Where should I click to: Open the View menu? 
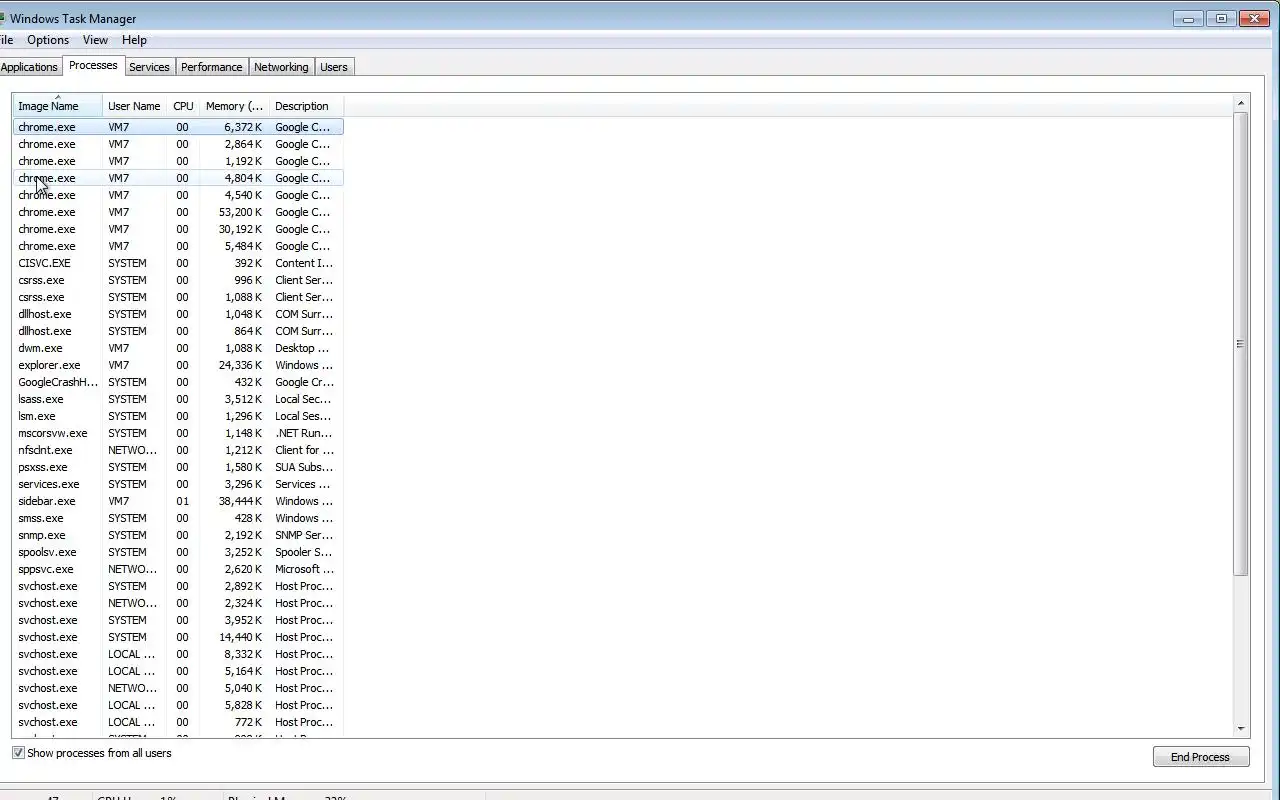[95, 40]
